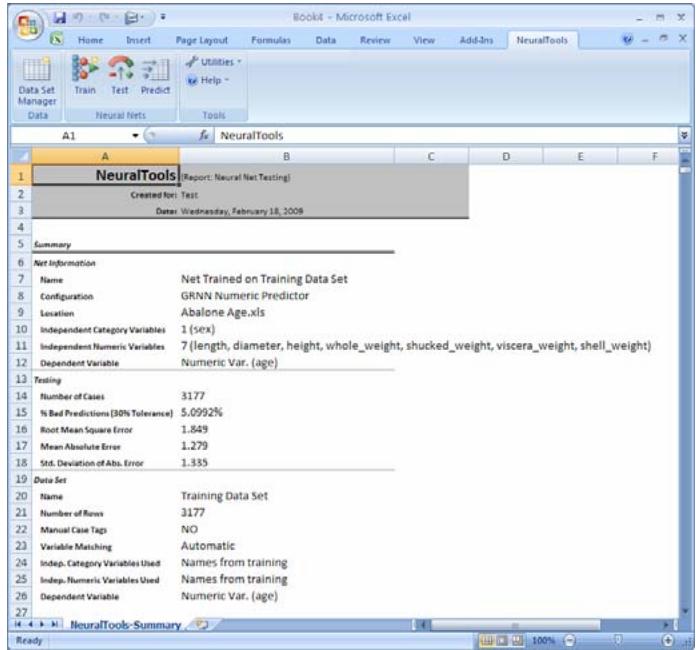Click the '1.279' mean absolute error value
The image size is (696, 650).
click(194, 446)
